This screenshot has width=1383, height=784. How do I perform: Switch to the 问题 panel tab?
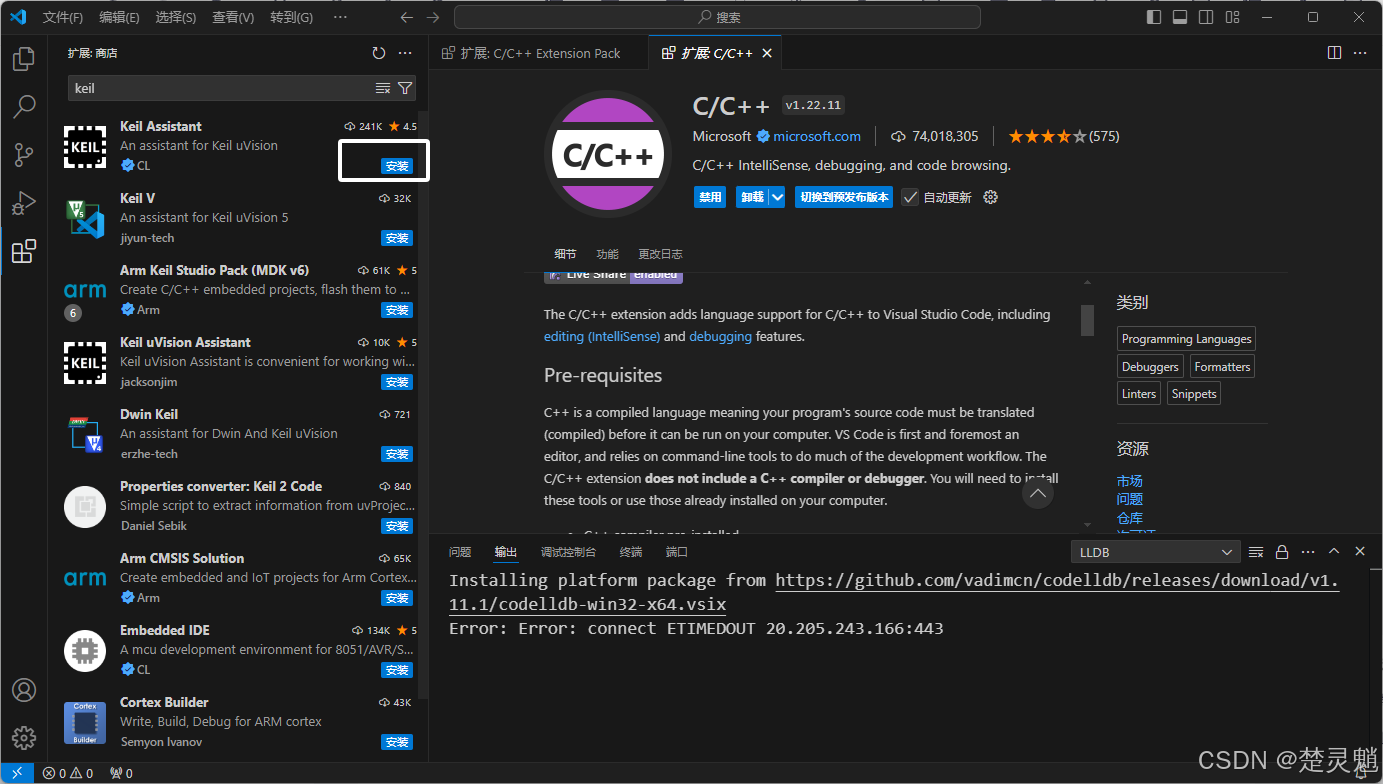(x=460, y=552)
